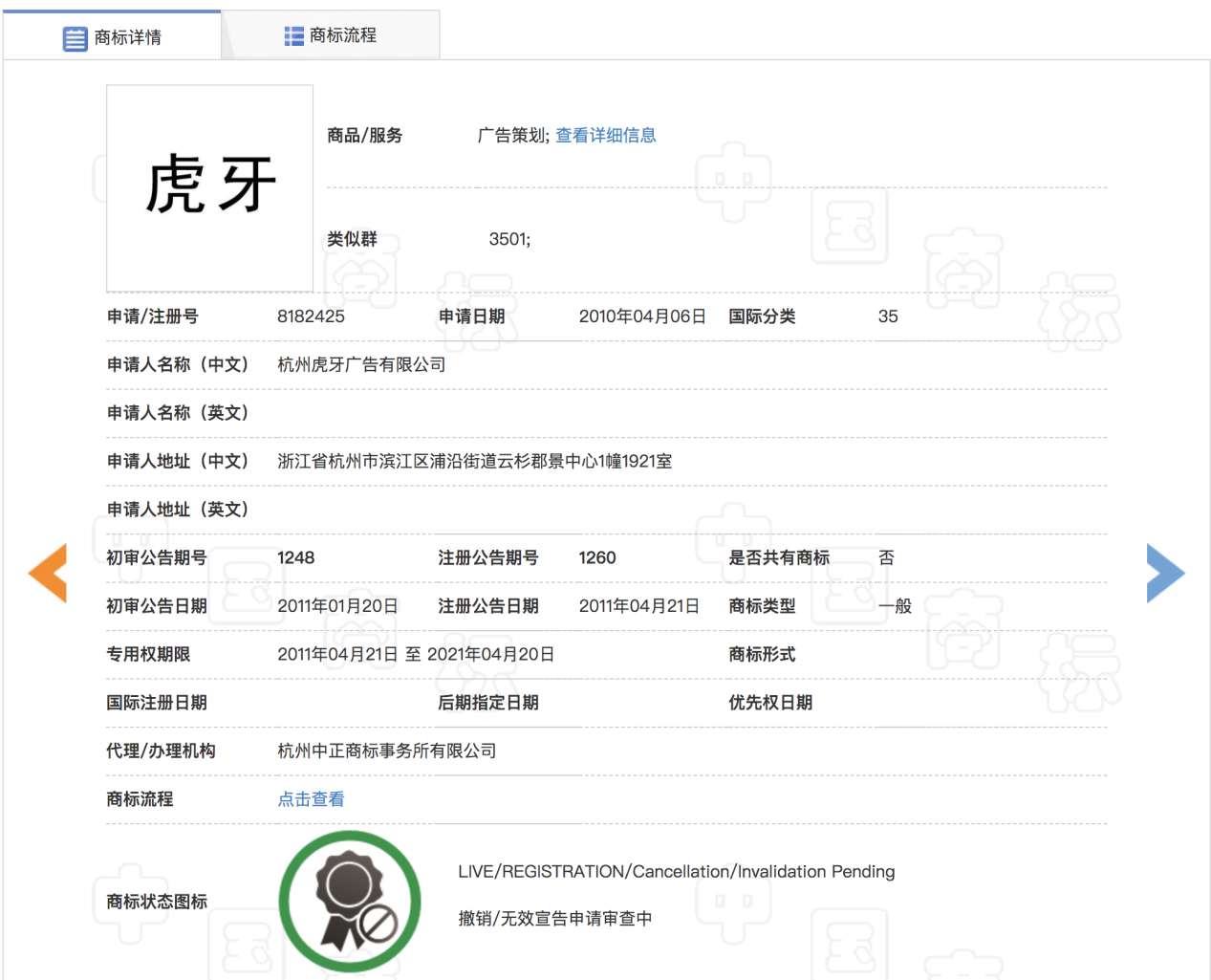Click the 虎牙 trademark image
1211x980 pixels.
pyautogui.click(x=210, y=188)
